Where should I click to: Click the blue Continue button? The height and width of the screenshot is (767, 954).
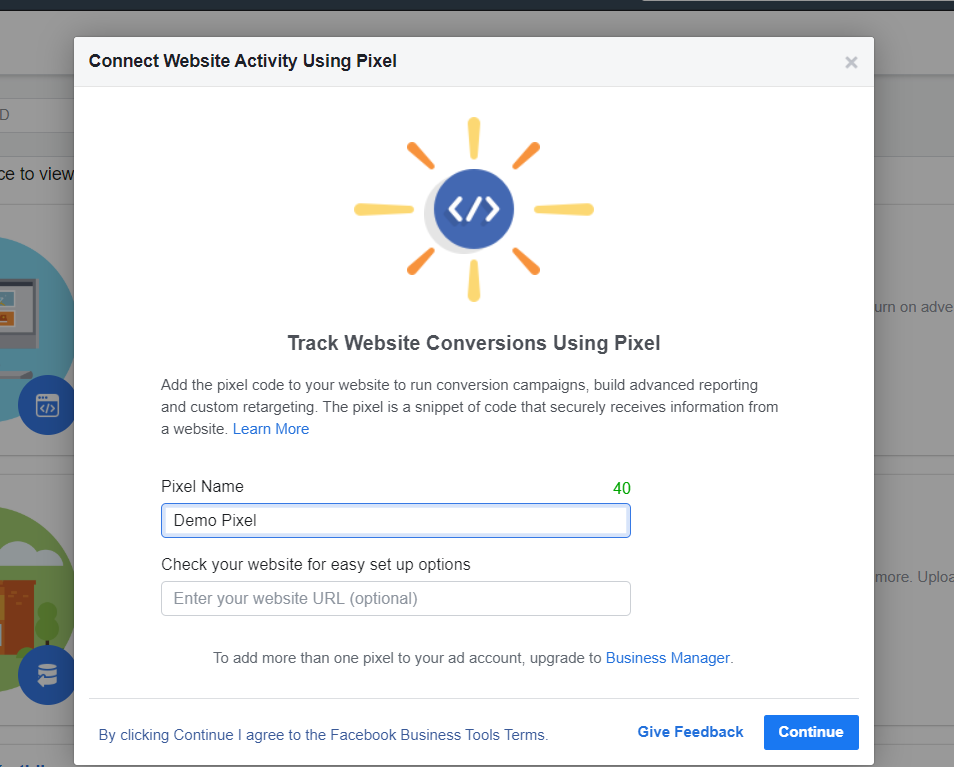(811, 732)
